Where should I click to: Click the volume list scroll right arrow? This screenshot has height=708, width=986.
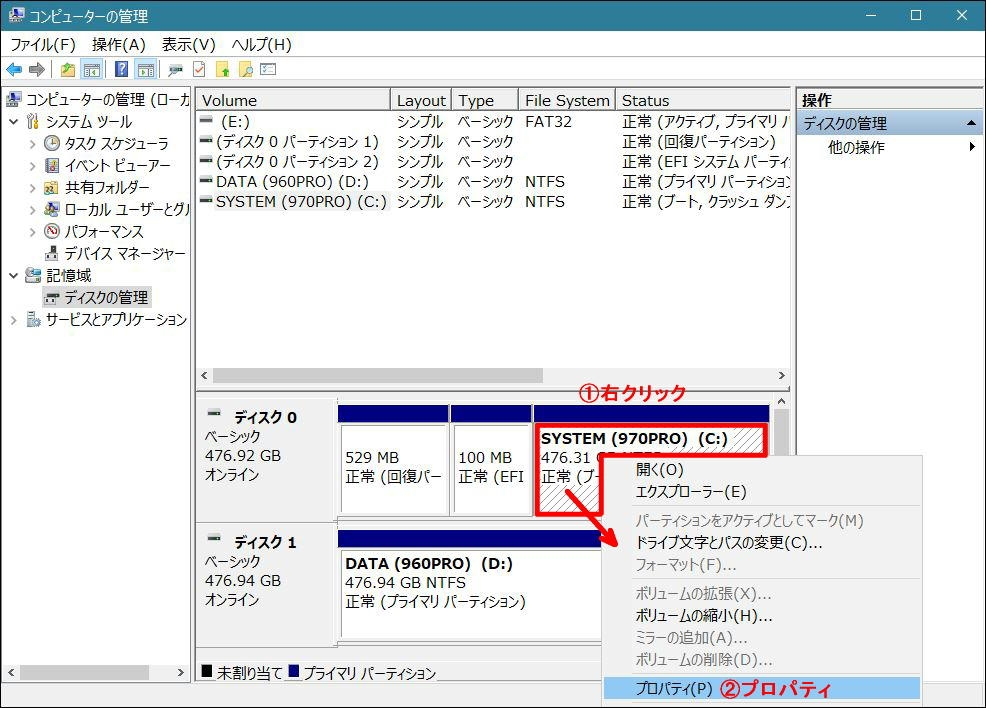(x=782, y=375)
